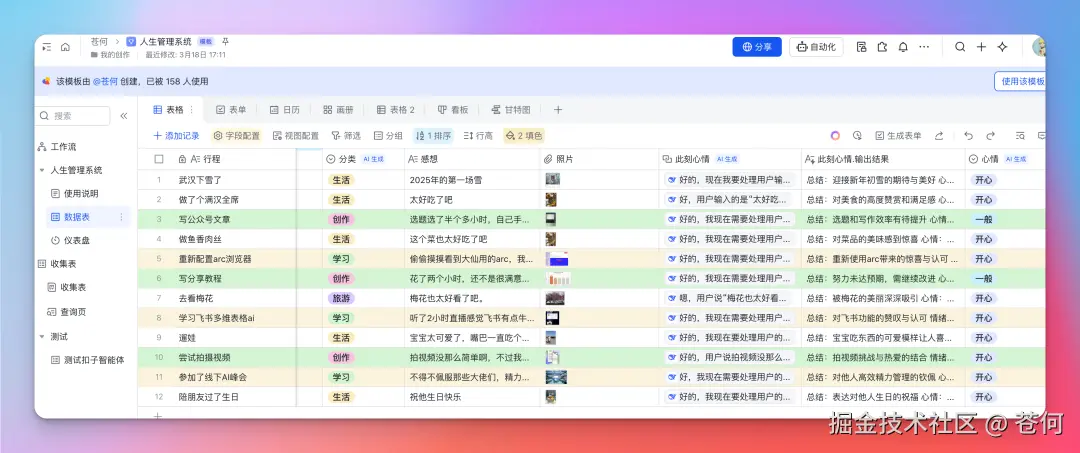Image resolution: width=1080 pixels, height=453 pixels.
Task: Open the more options ellipsis menu
Action: tap(924, 47)
